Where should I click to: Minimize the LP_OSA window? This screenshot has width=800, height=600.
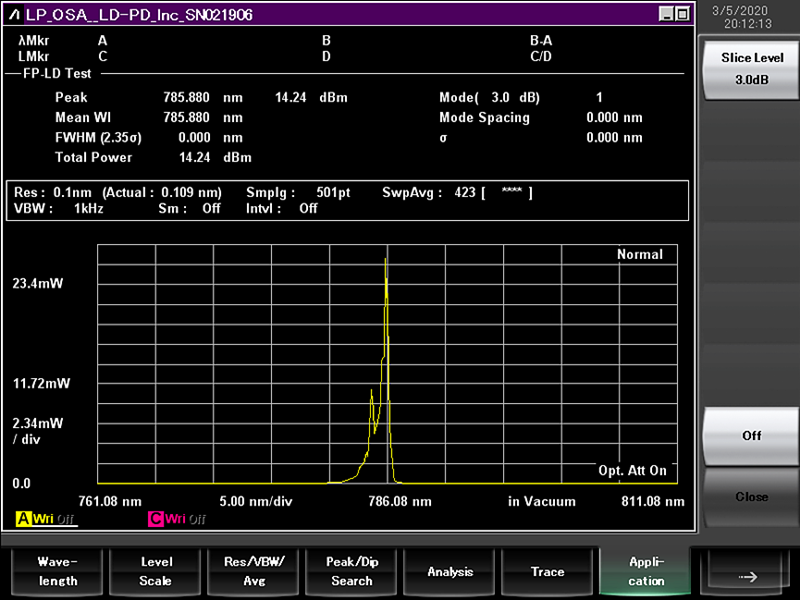pyautogui.click(x=667, y=14)
